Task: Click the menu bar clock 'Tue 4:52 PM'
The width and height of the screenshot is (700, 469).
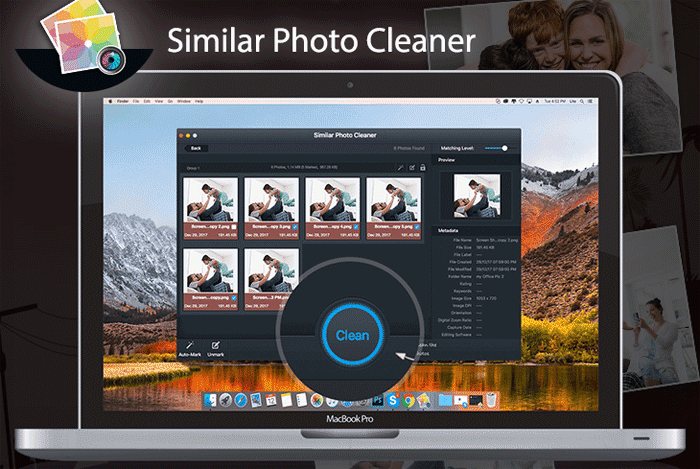Action: pyautogui.click(x=555, y=101)
